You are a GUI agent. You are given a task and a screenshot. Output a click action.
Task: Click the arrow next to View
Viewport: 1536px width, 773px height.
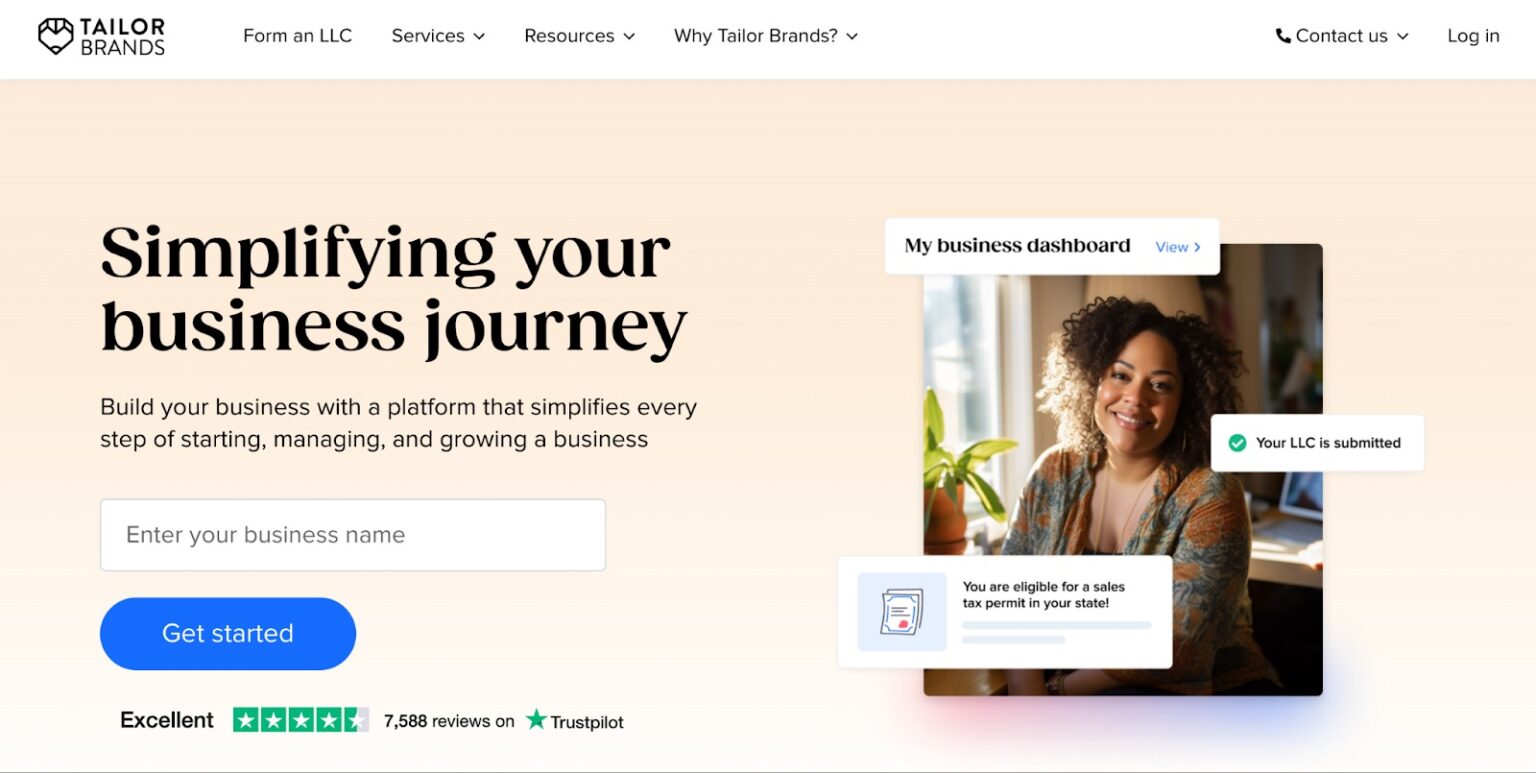1197,247
